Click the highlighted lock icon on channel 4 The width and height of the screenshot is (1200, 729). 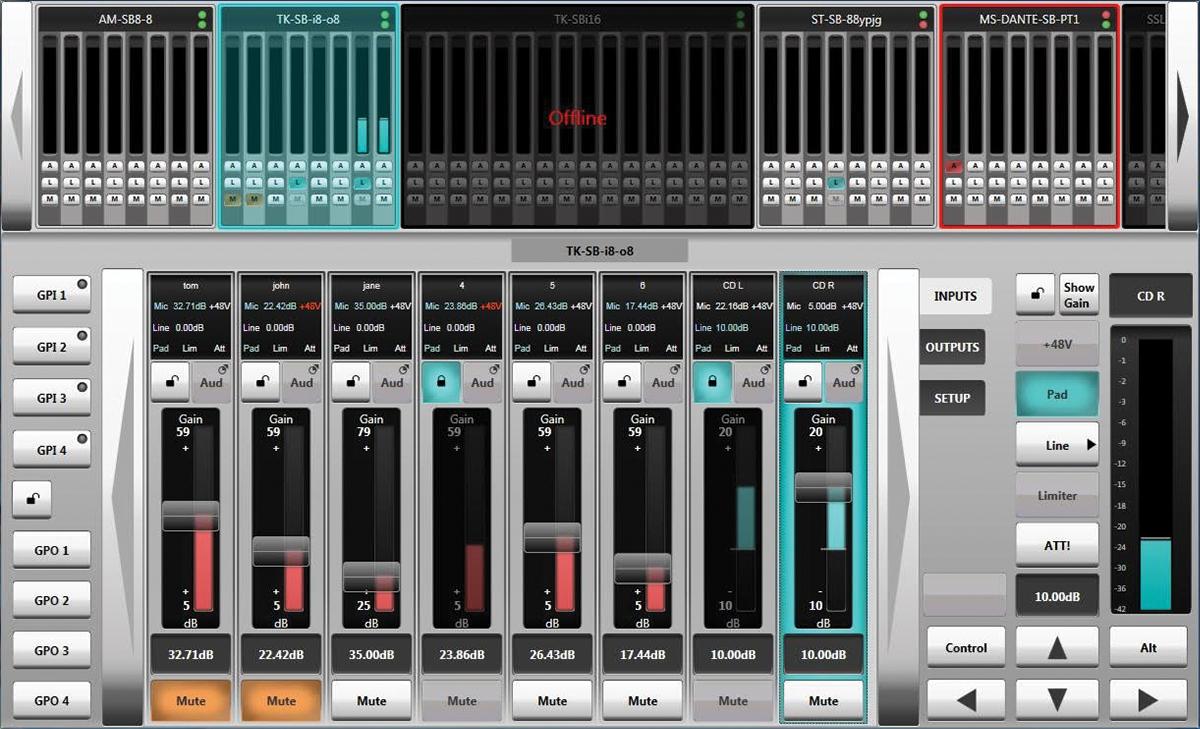pyautogui.click(x=441, y=382)
